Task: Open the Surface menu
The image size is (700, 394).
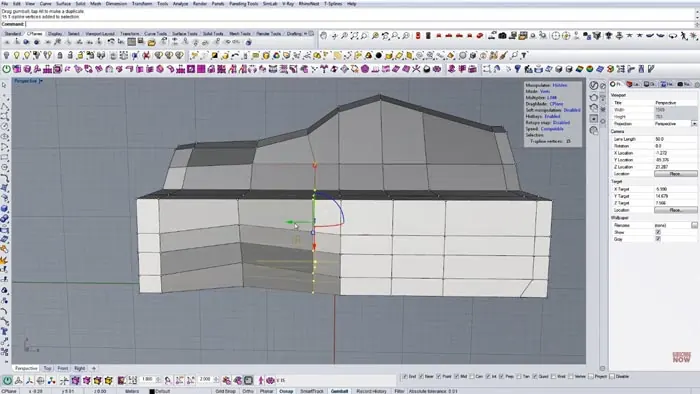Action: pyautogui.click(x=63, y=4)
